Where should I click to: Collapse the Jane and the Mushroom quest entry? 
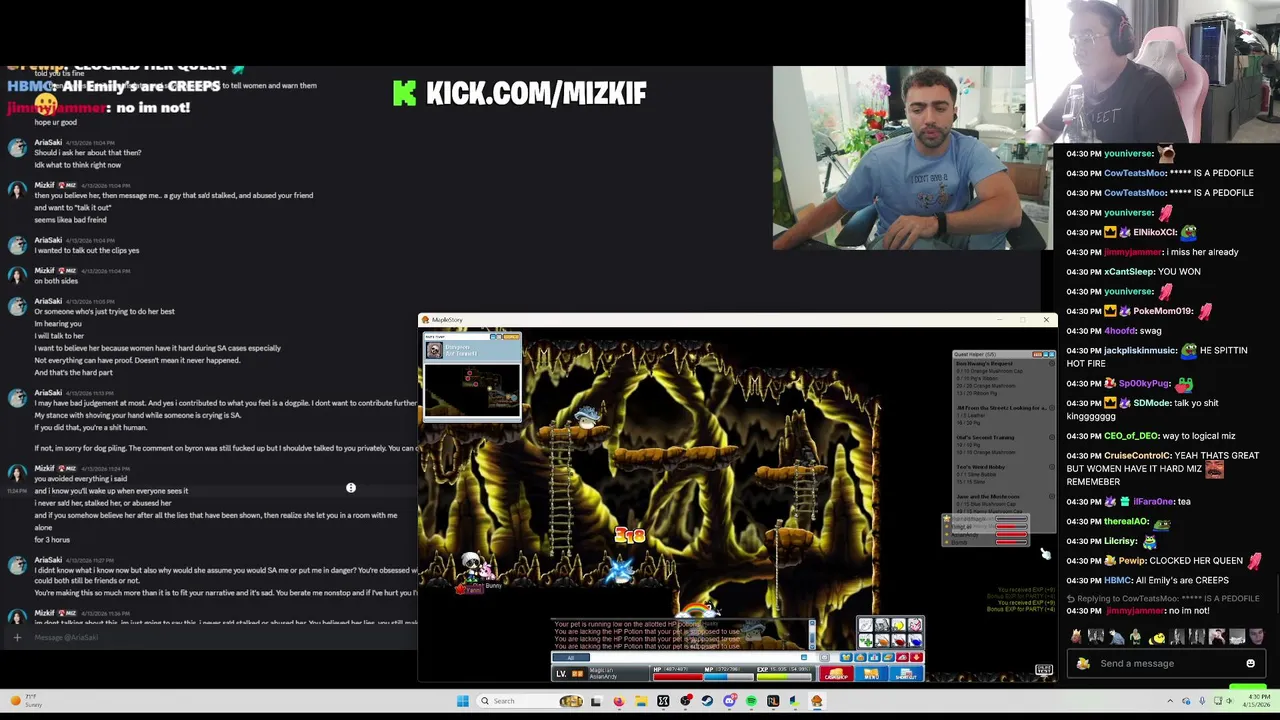tap(1052, 496)
